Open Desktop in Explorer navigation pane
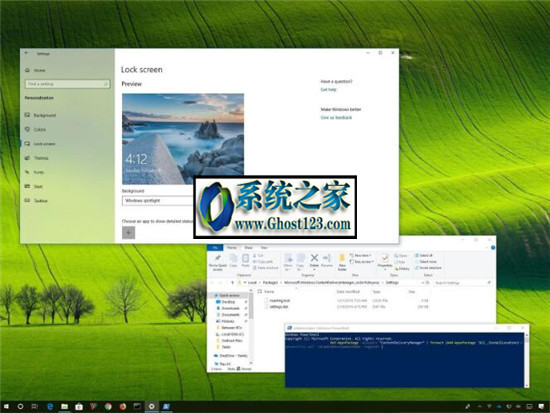 (226, 302)
